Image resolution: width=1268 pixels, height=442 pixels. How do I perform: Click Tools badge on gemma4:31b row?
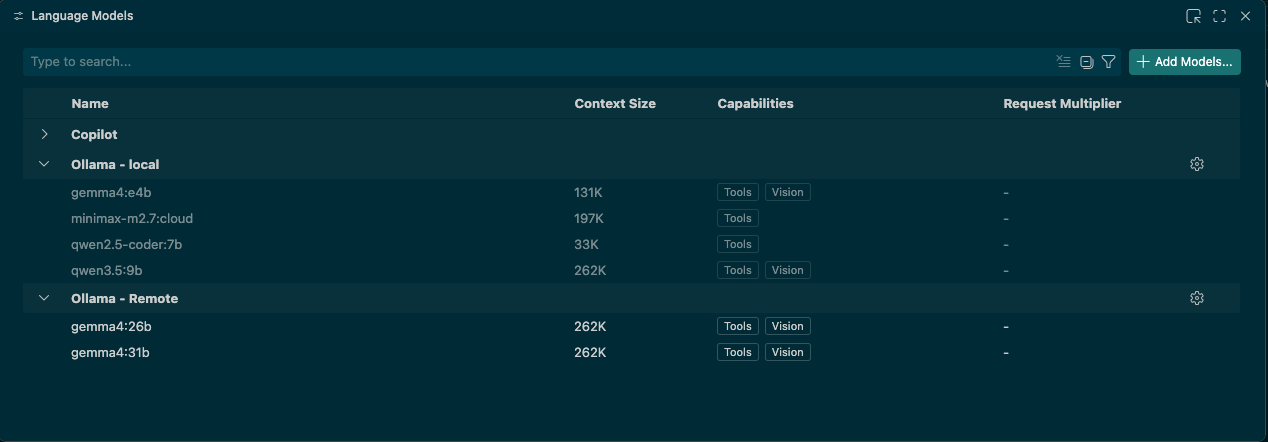(738, 352)
